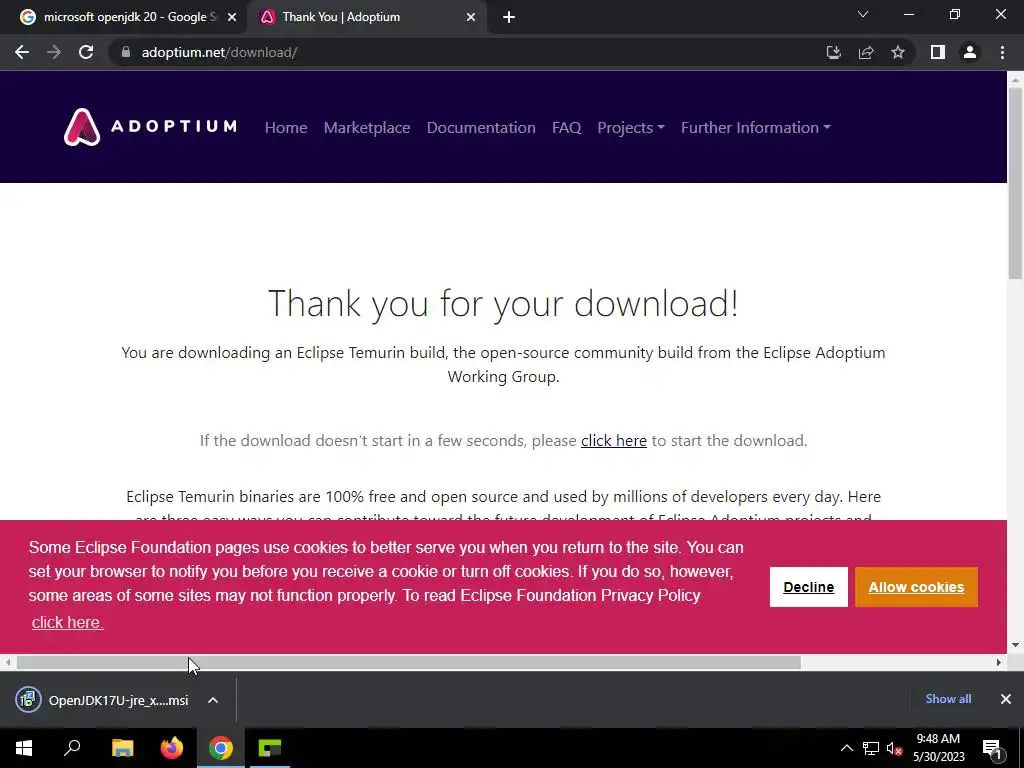Show hidden system tray icons
Screen dimensions: 1024x768
[846, 748]
